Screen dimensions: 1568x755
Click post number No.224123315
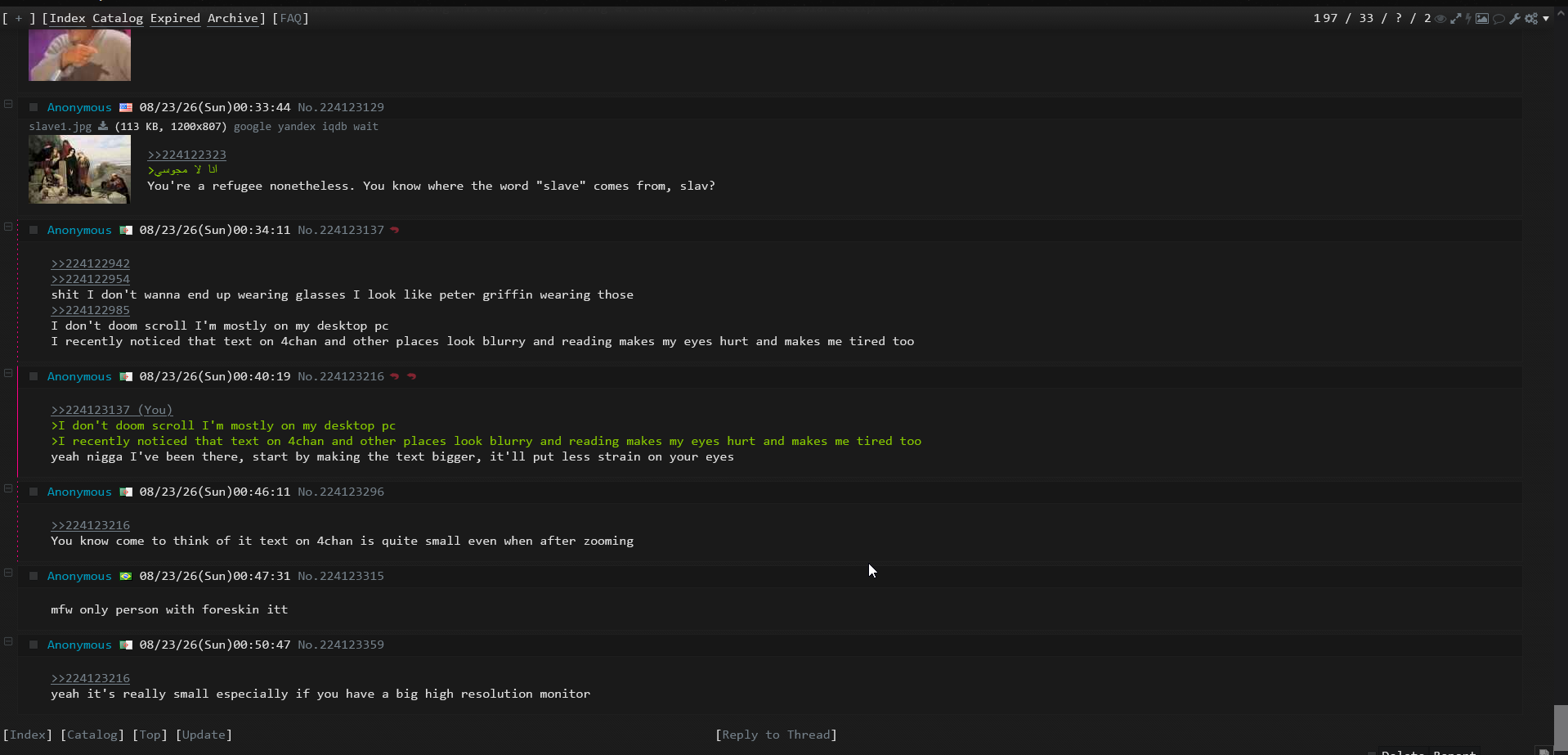point(341,576)
